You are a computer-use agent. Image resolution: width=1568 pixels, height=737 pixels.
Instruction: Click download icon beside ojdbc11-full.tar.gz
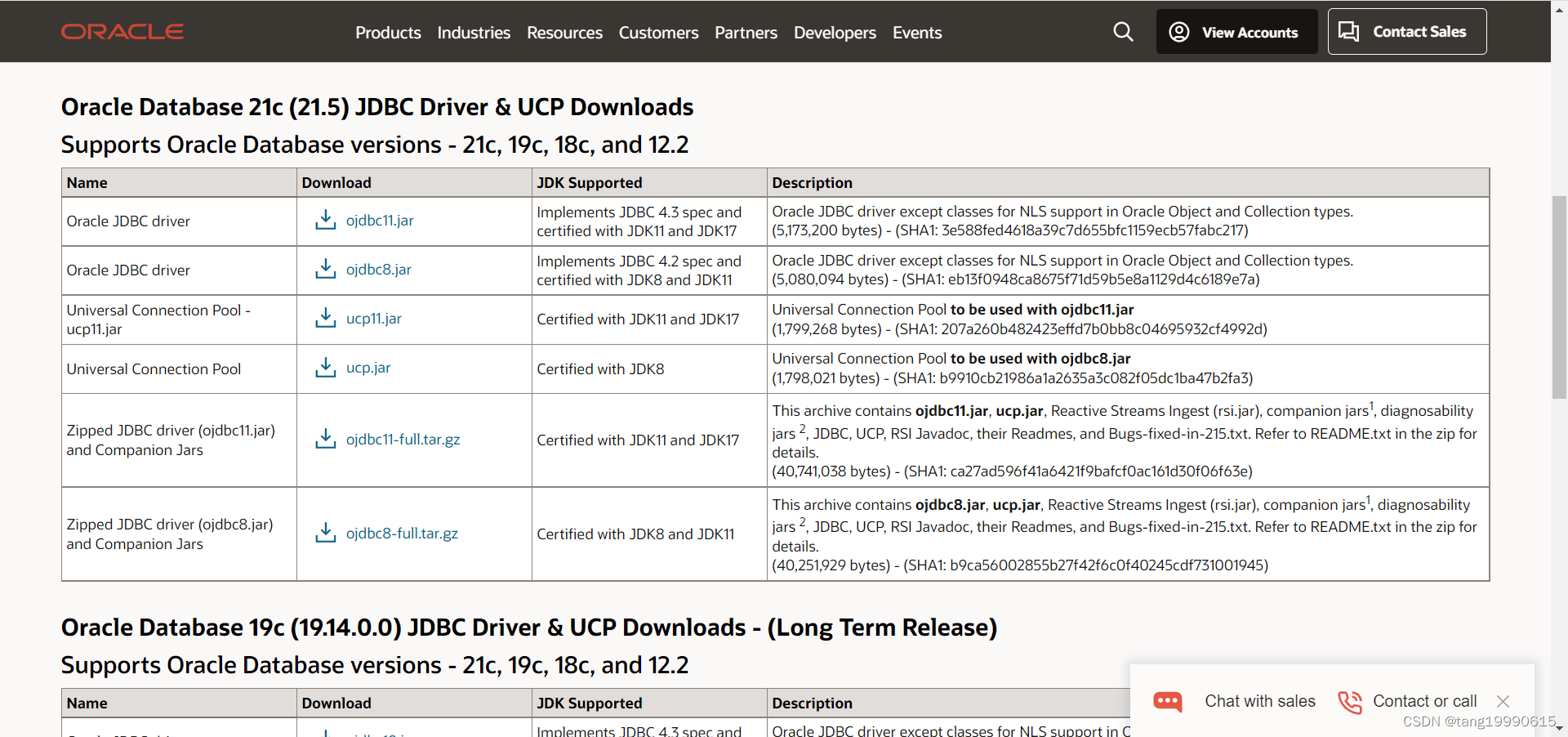[326, 439]
